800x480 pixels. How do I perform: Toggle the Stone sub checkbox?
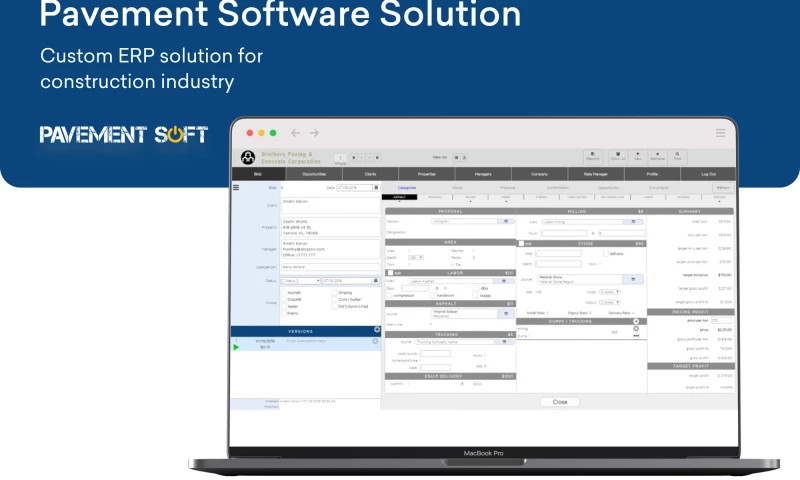(521, 243)
